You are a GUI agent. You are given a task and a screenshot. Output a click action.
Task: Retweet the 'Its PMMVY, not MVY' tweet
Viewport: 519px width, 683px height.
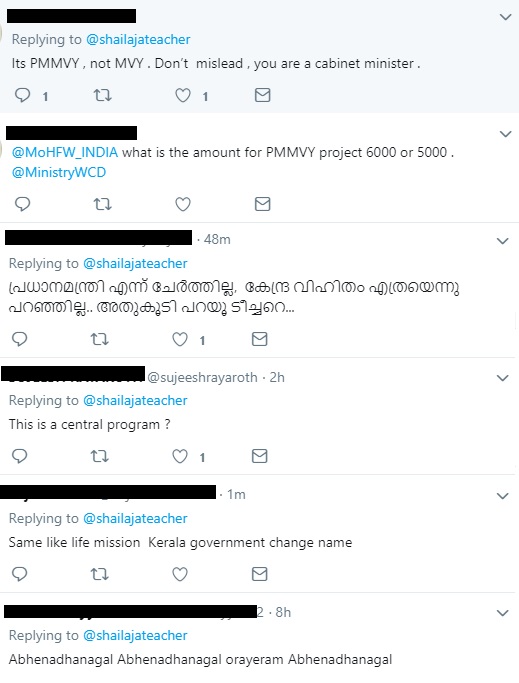tap(103, 95)
